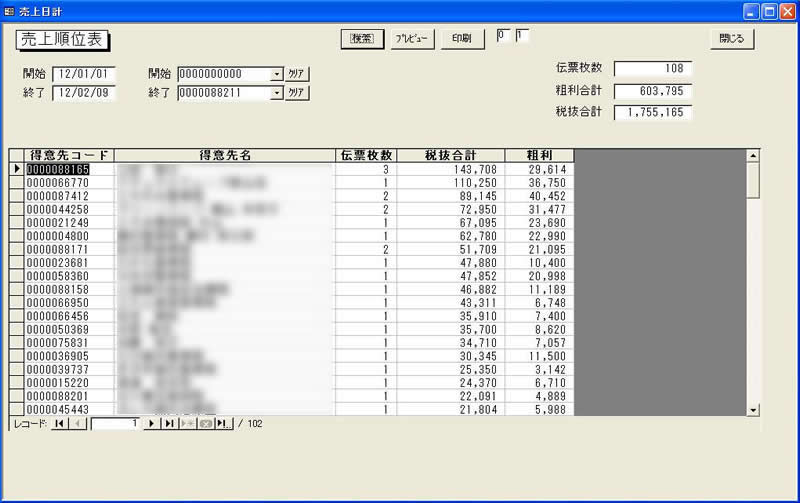Viewport: 800px width, 503px height.
Task: Click the 売上日計 window title icon
Action: tap(10, 10)
